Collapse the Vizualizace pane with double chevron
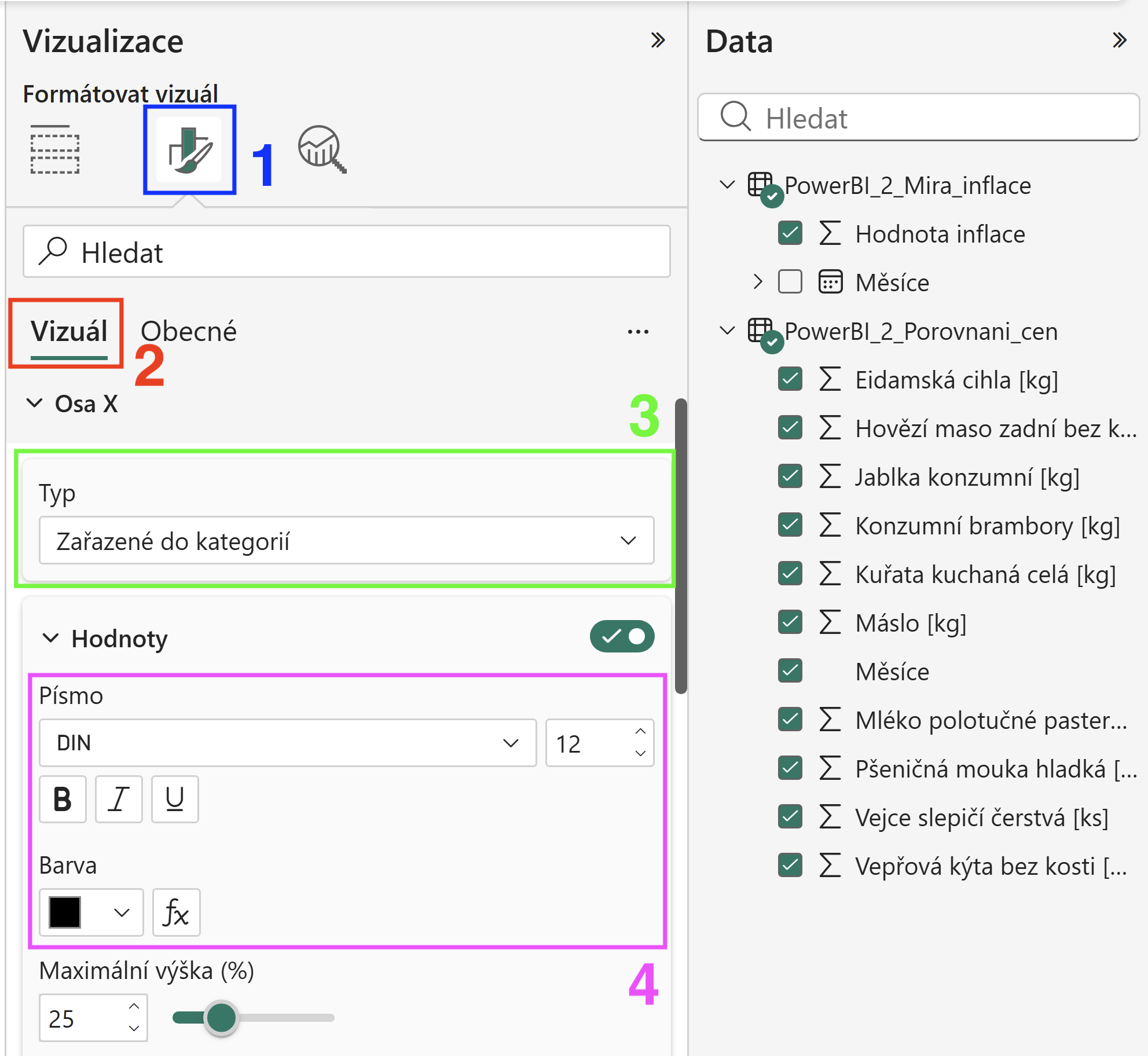Screen dimensions: 1148x1056 [x=658, y=40]
